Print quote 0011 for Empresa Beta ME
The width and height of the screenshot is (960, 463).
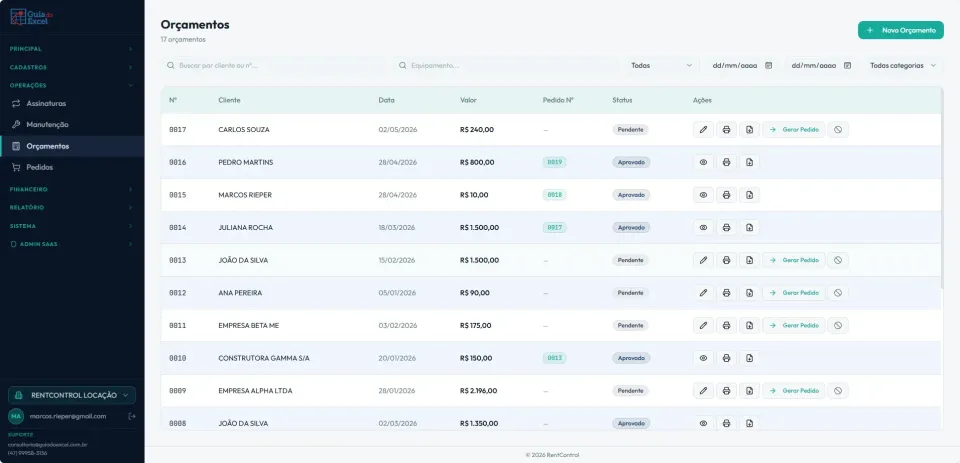(726, 325)
